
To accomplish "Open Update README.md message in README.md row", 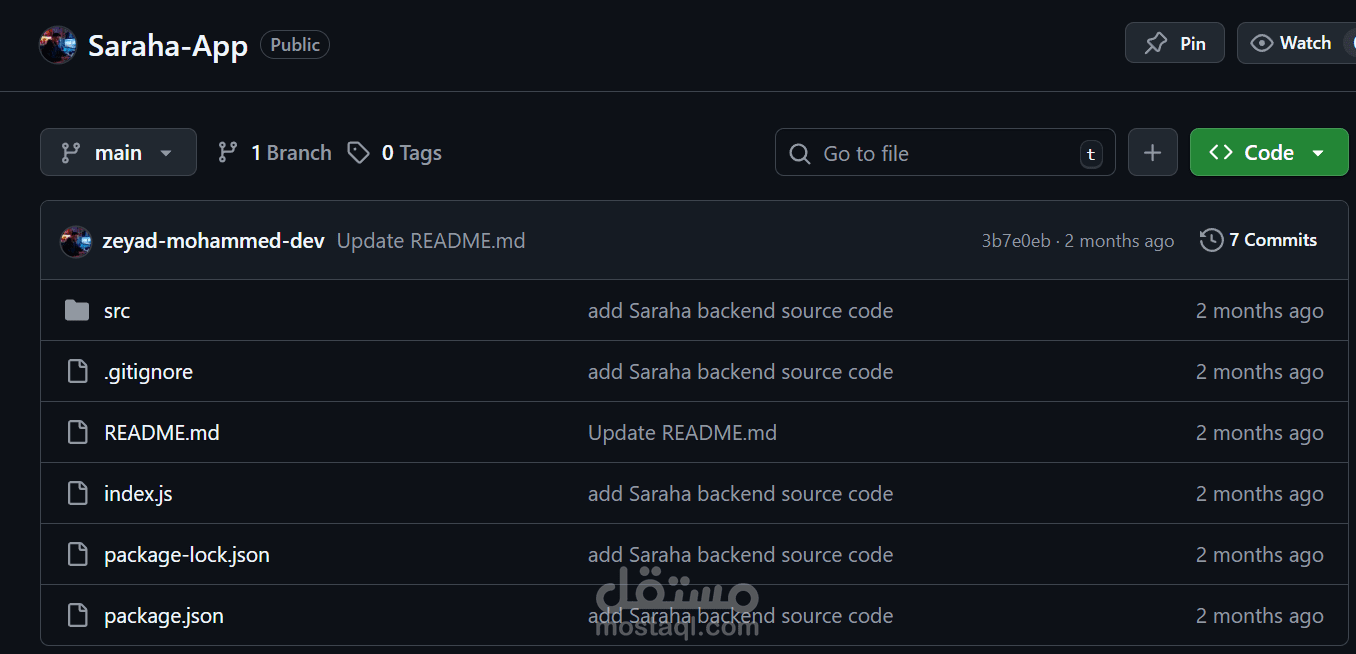I will coord(682,433).
